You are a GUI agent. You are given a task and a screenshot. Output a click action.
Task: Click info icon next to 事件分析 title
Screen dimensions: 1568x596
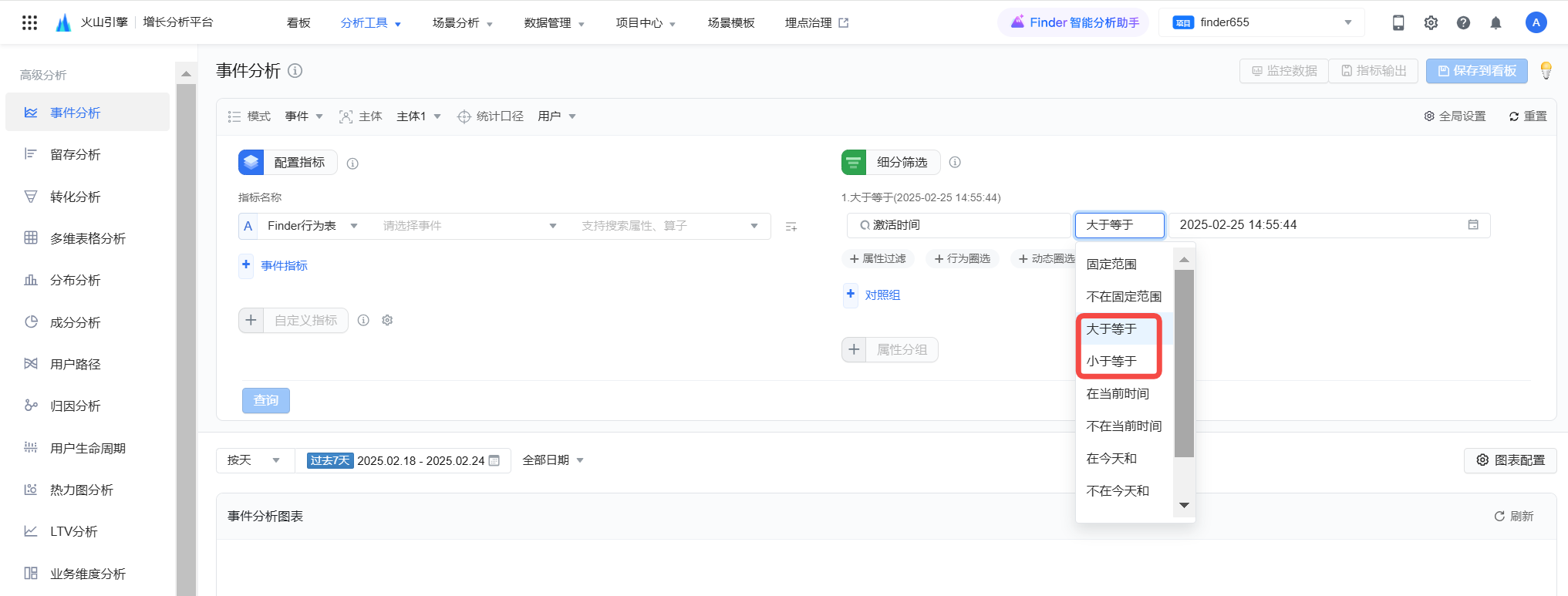[295, 71]
